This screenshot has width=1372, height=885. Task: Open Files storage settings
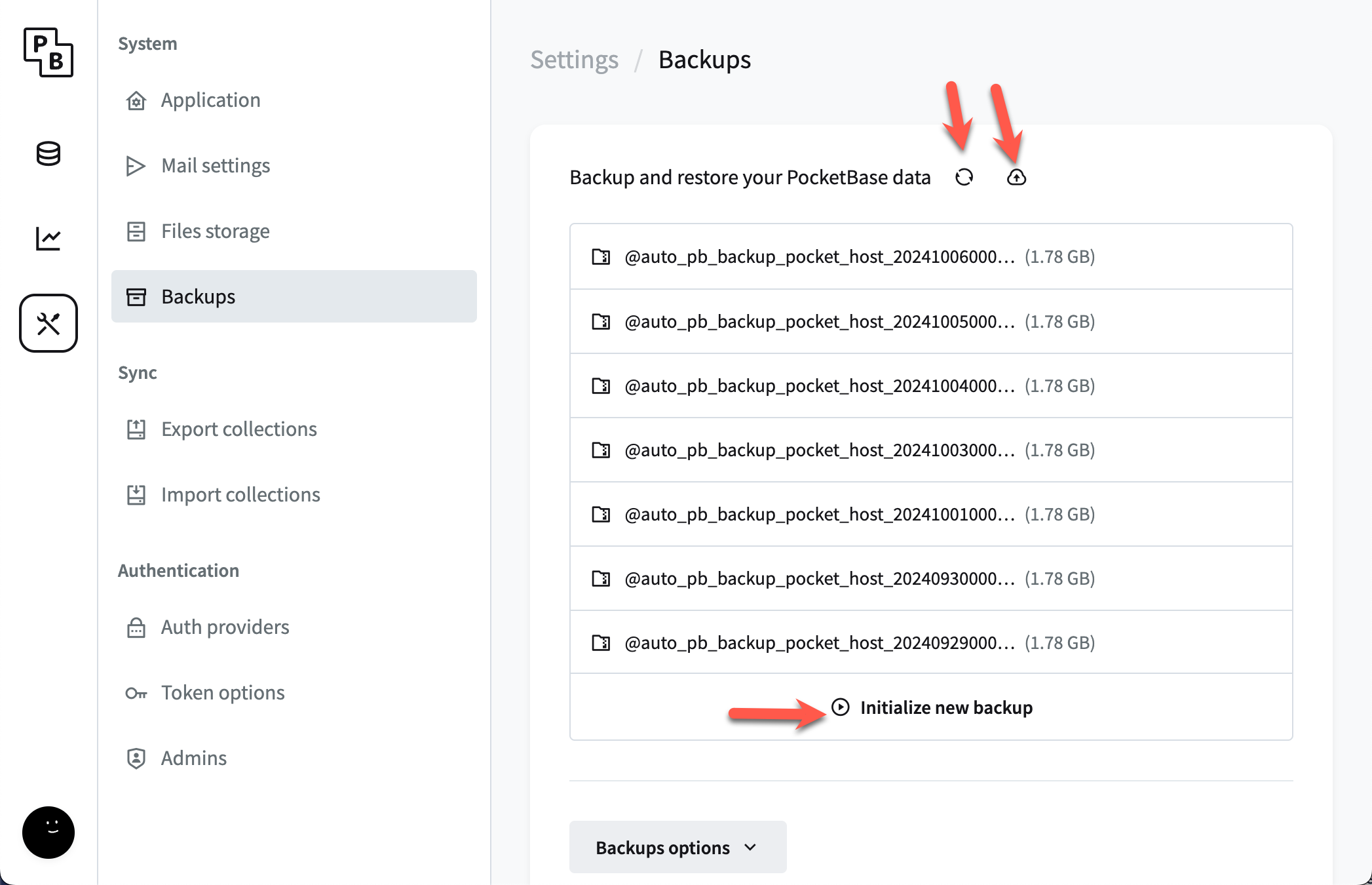[216, 231]
